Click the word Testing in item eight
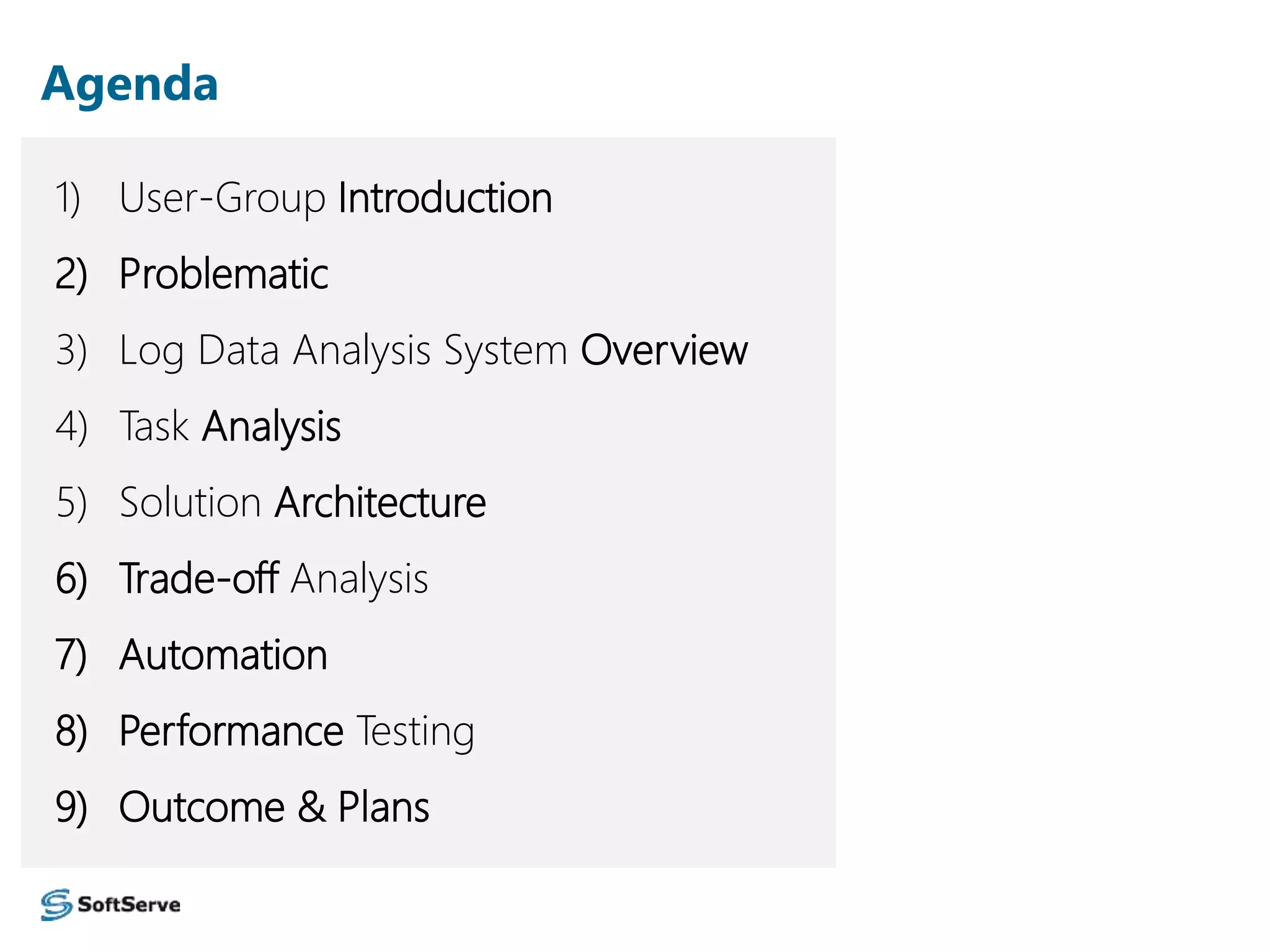The image size is (1270, 952). pos(415,731)
